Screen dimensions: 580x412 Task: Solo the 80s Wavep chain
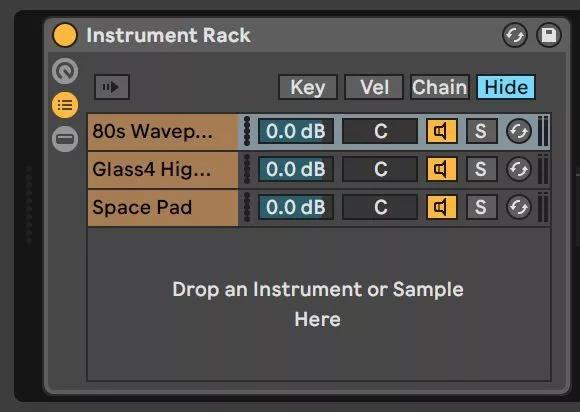(481, 131)
